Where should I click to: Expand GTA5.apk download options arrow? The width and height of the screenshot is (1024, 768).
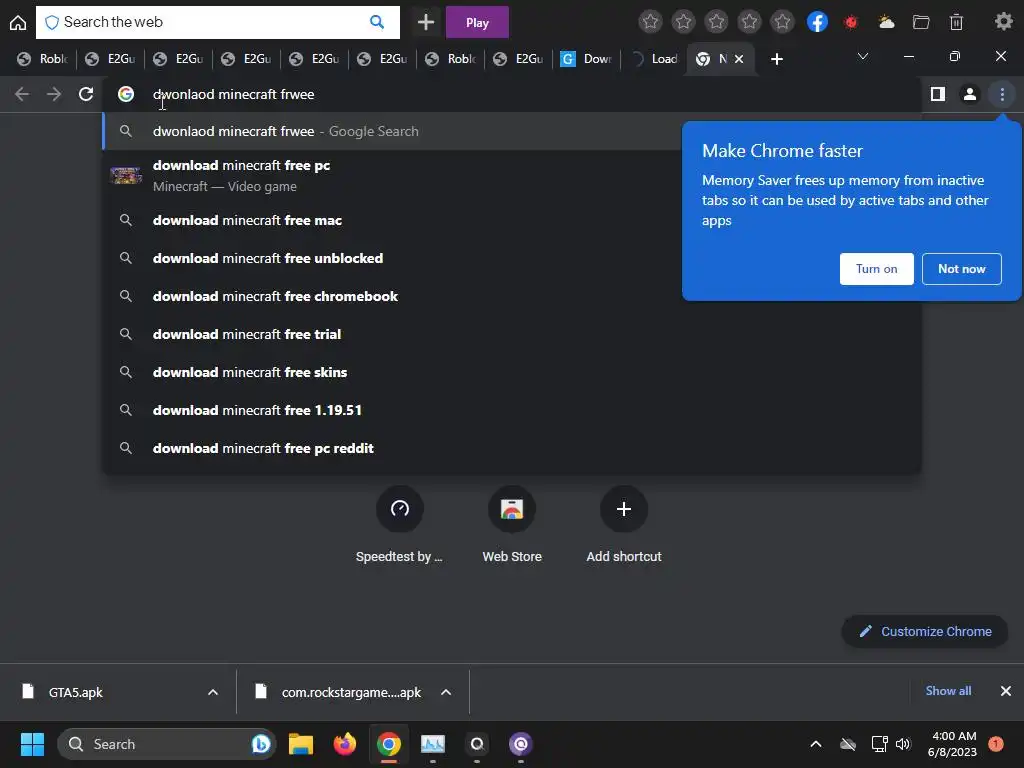click(213, 692)
